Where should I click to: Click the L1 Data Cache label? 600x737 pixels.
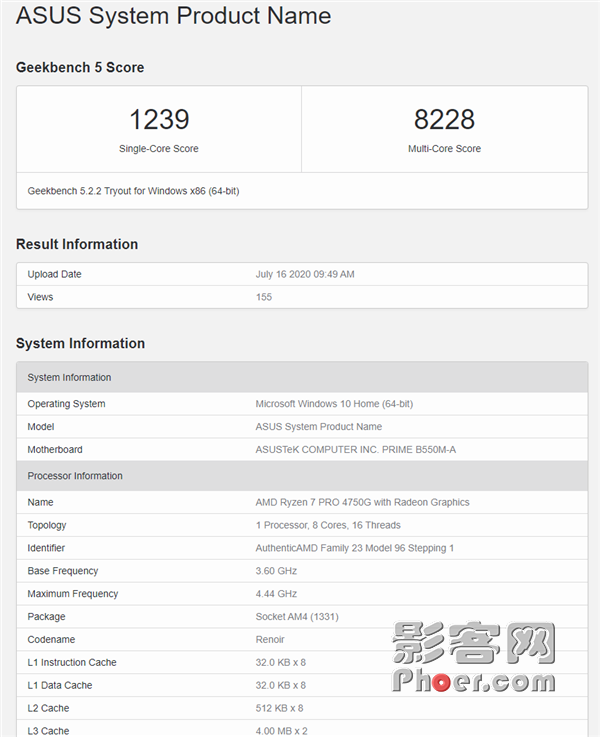(60, 685)
